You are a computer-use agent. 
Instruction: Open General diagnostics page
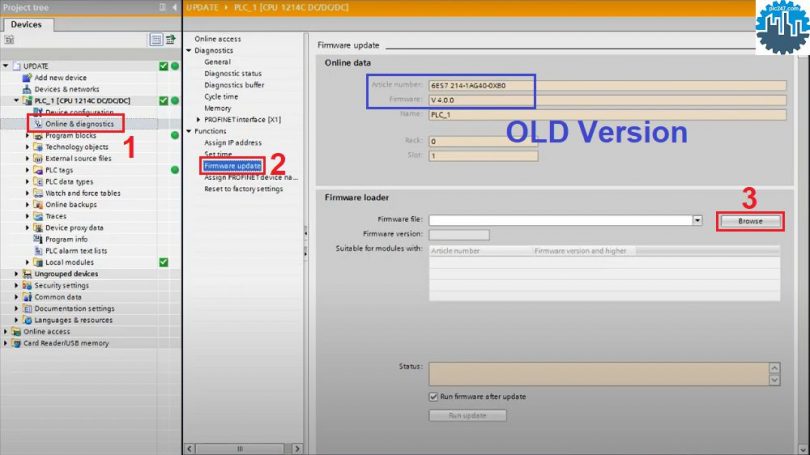pyautogui.click(x=217, y=62)
